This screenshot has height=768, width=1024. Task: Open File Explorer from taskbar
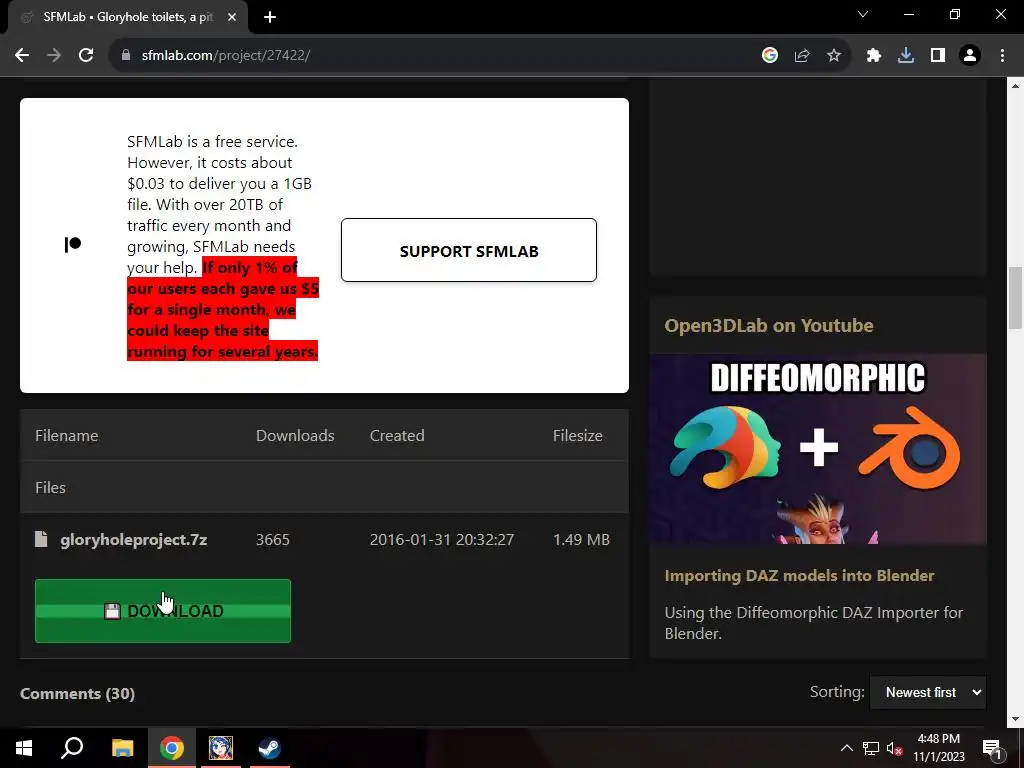[x=122, y=748]
